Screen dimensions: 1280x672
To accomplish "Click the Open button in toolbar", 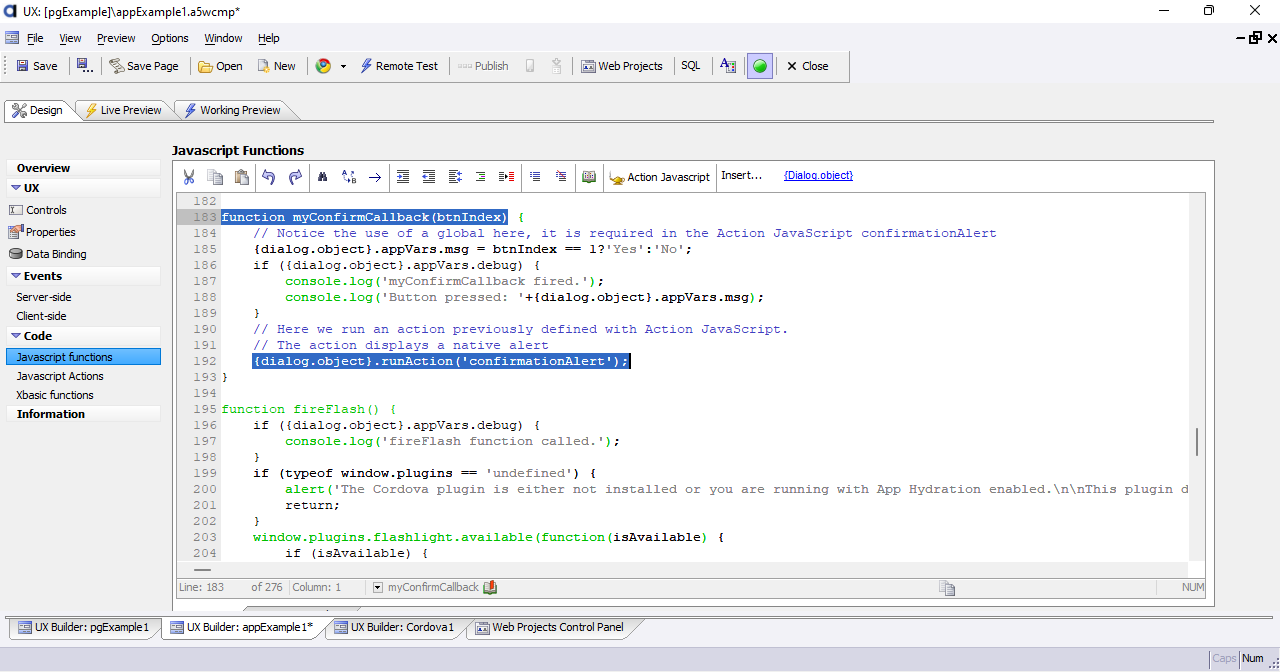I will 220,66.
